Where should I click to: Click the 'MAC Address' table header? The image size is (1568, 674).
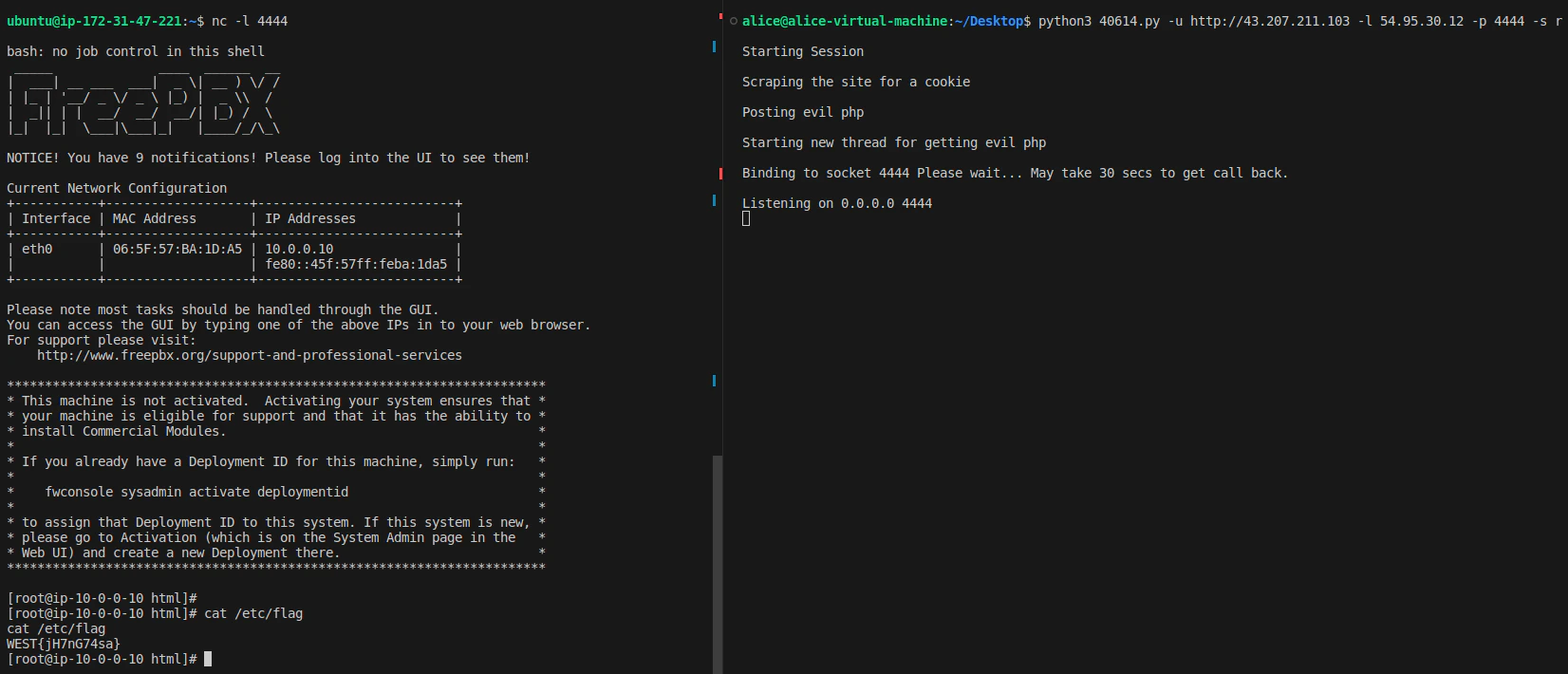tap(155, 218)
